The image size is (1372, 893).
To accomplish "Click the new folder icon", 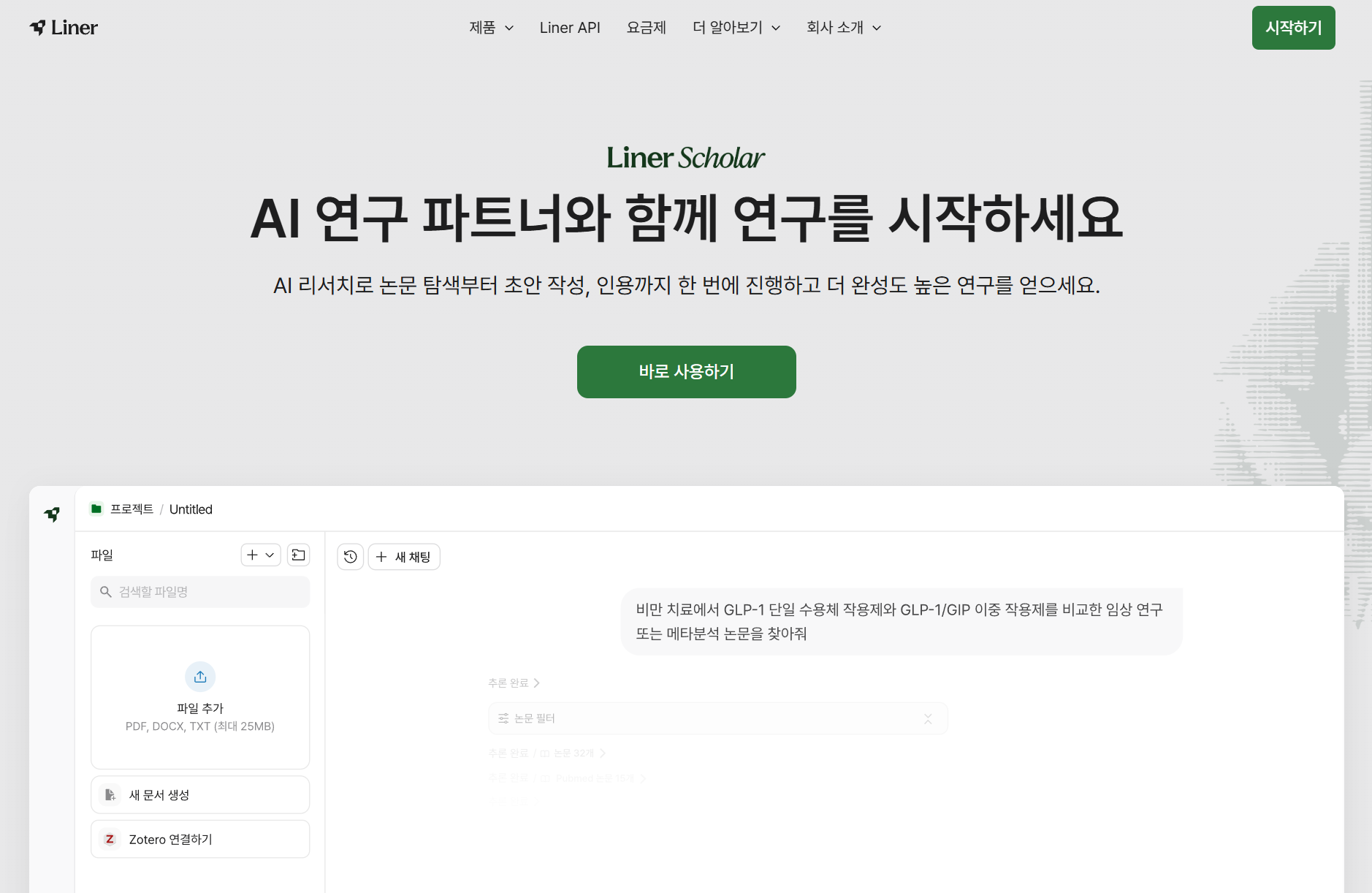I will 299,555.
